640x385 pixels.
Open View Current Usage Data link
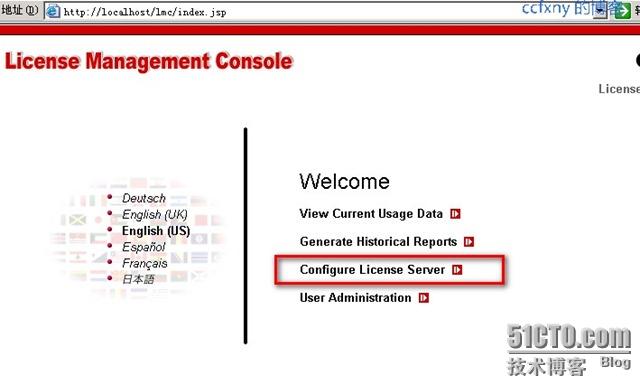pyautogui.click(x=371, y=214)
